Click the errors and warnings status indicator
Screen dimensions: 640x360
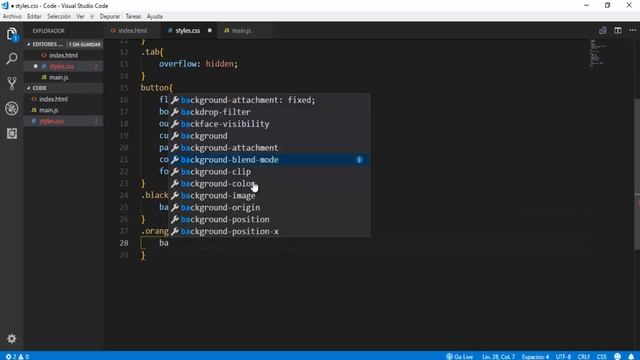pyautogui.click(x=17, y=356)
